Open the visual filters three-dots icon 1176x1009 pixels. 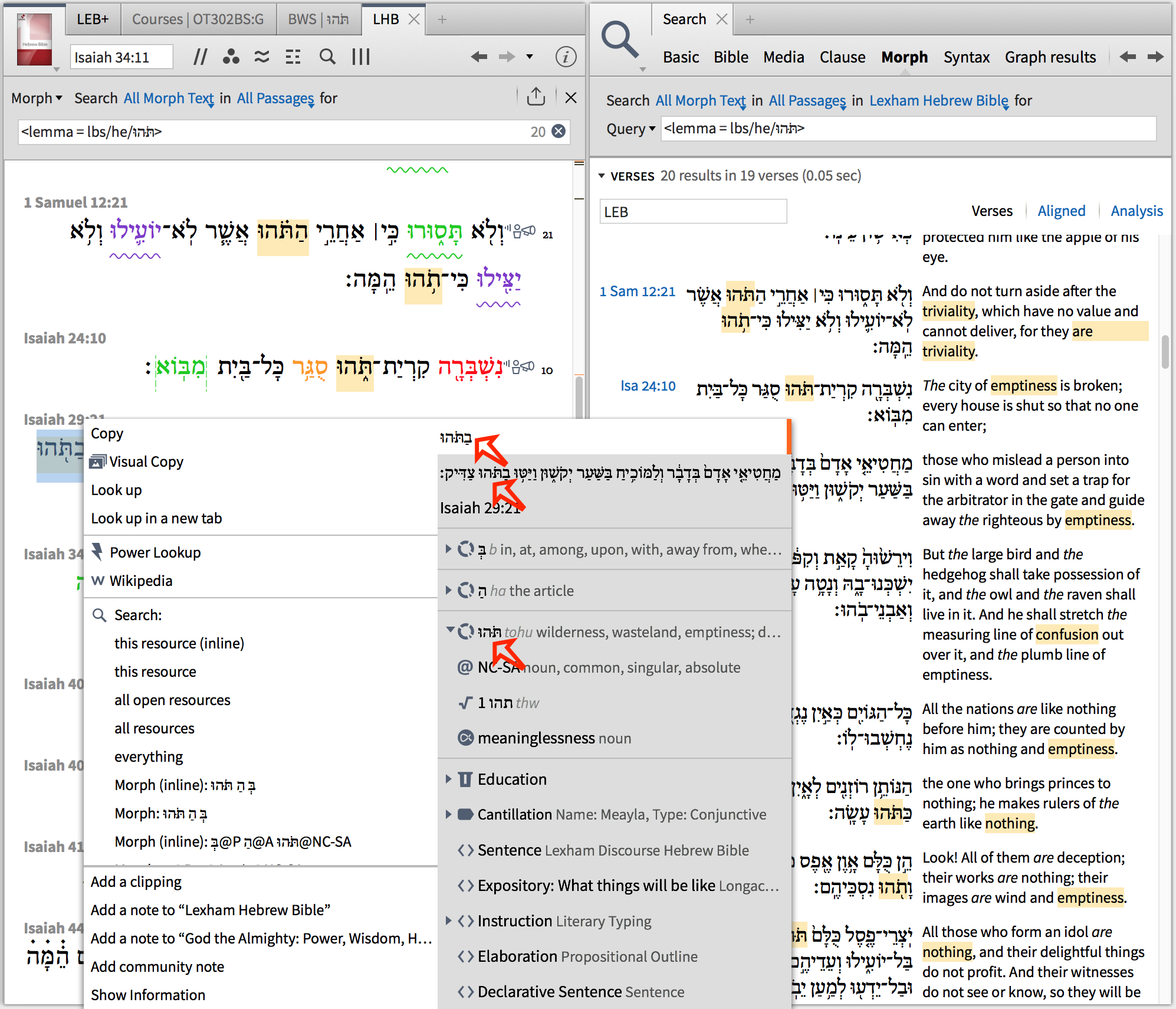pos(231,57)
